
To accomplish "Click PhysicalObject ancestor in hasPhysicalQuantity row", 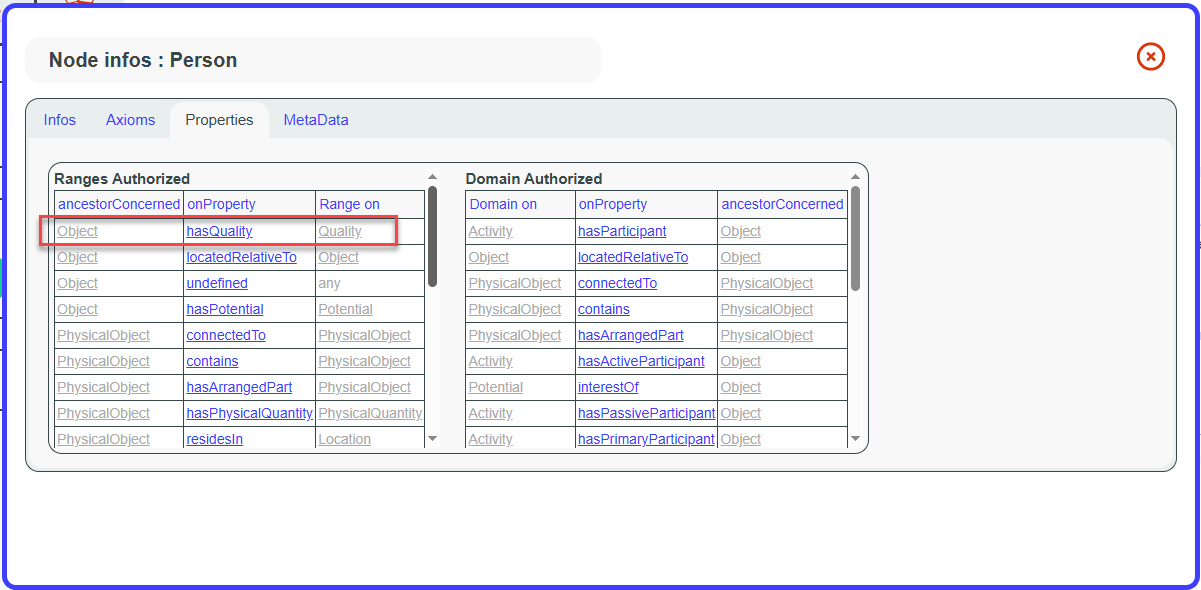I will click(x=103, y=413).
